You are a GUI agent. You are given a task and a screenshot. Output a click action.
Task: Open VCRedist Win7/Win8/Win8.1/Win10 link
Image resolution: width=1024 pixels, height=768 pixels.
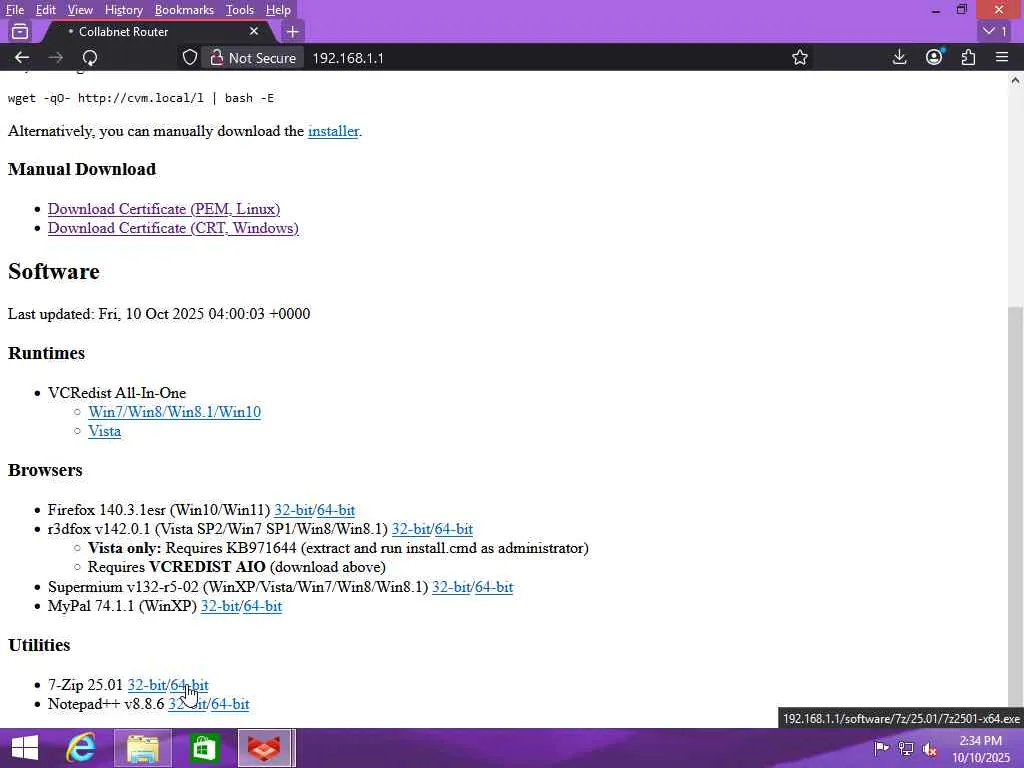(174, 411)
